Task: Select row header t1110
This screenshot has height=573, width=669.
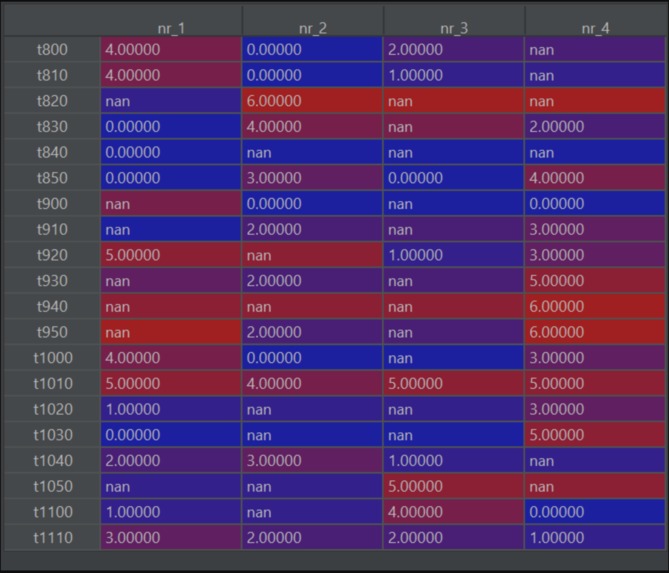Action: coord(52,538)
